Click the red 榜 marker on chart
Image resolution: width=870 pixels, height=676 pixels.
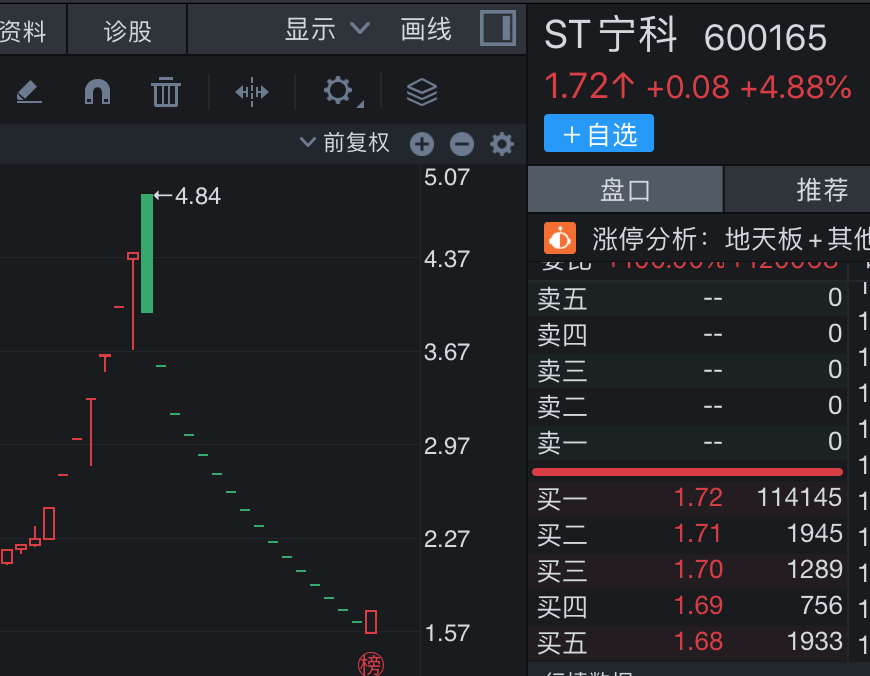(x=371, y=664)
